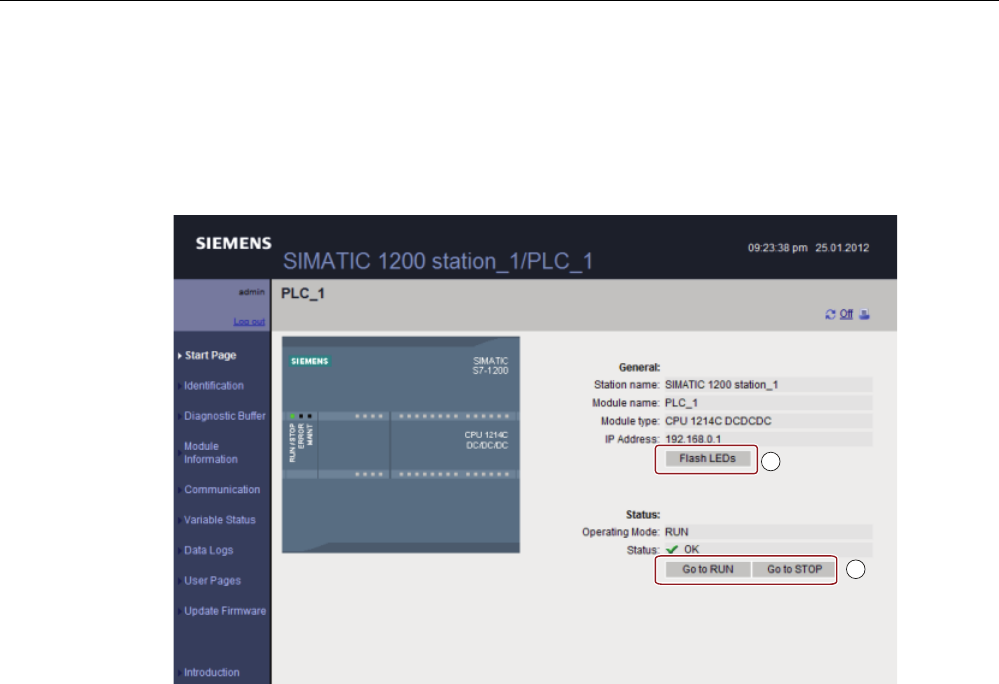
Task: Click the print icon next to Off
Action: click(x=864, y=314)
